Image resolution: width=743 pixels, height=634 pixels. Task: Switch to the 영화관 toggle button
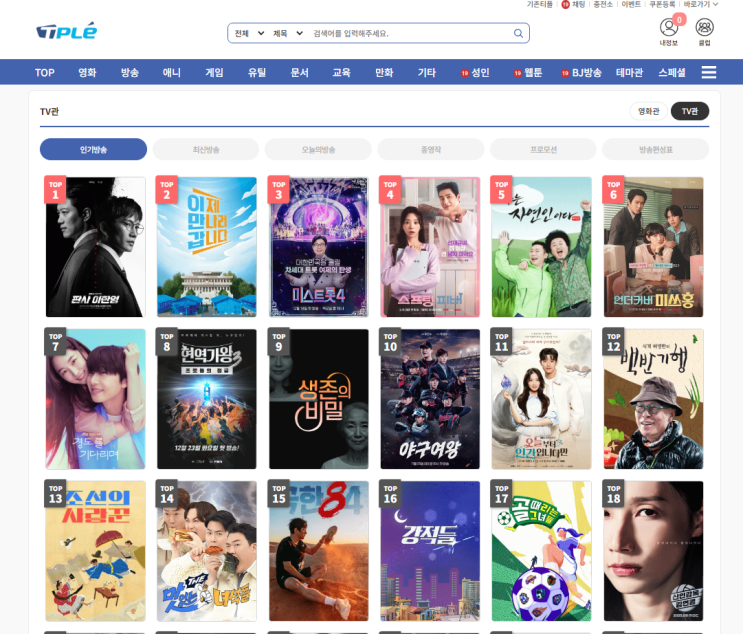[x=648, y=111]
